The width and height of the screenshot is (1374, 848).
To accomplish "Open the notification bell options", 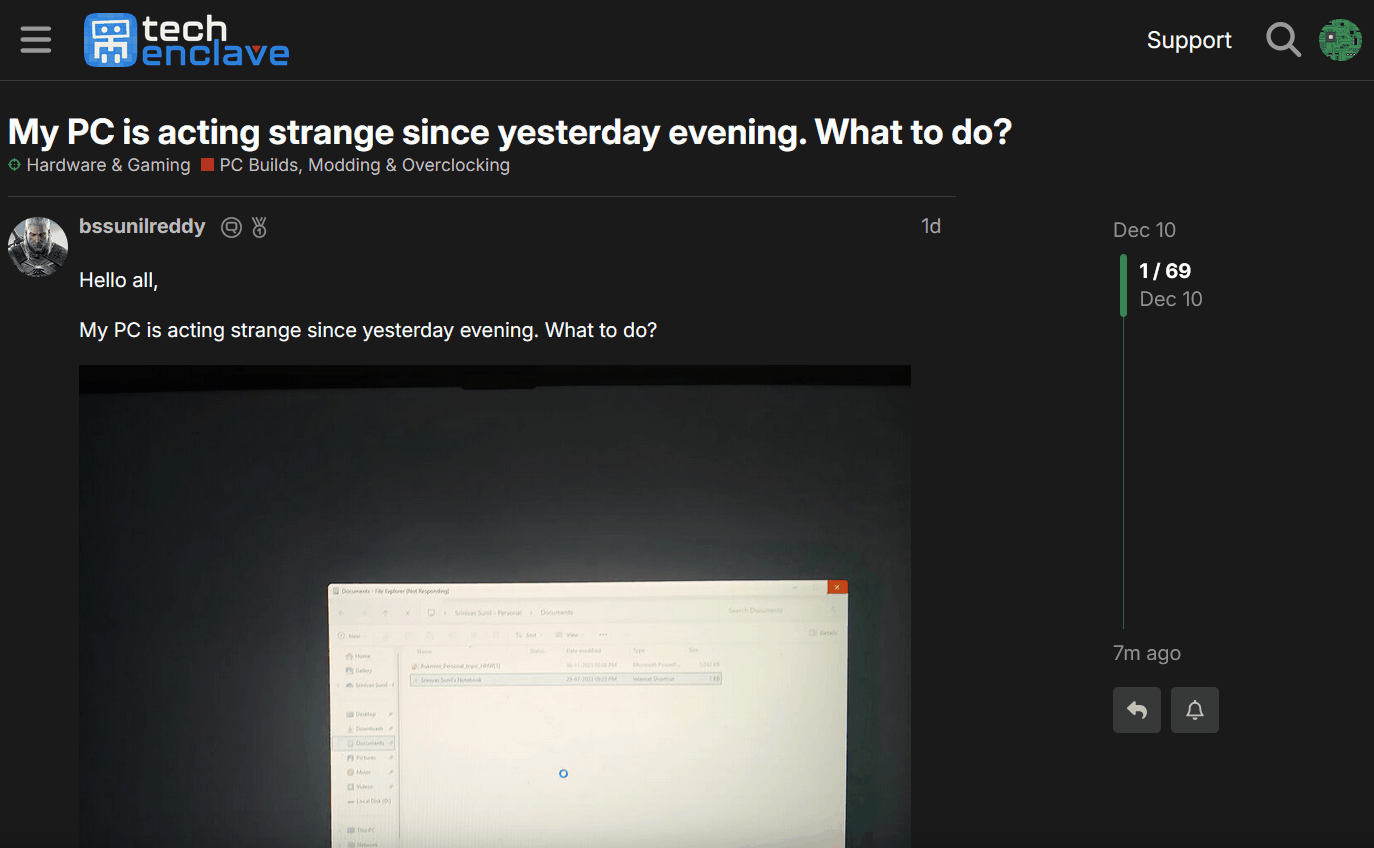I will [x=1194, y=710].
